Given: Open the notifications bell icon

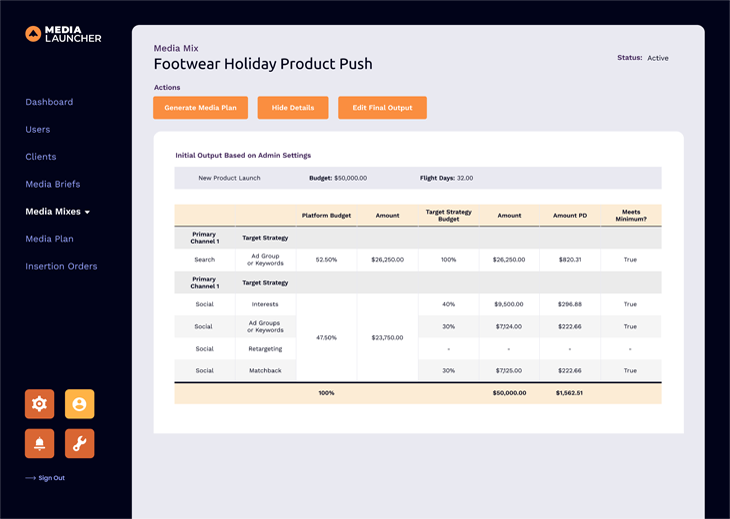Looking at the screenshot, I should (40, 443).
